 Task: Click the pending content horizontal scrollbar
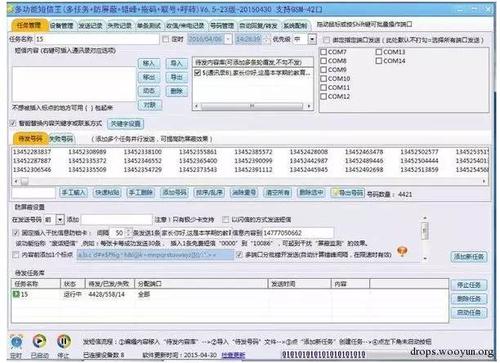click(x=253, y=106)
